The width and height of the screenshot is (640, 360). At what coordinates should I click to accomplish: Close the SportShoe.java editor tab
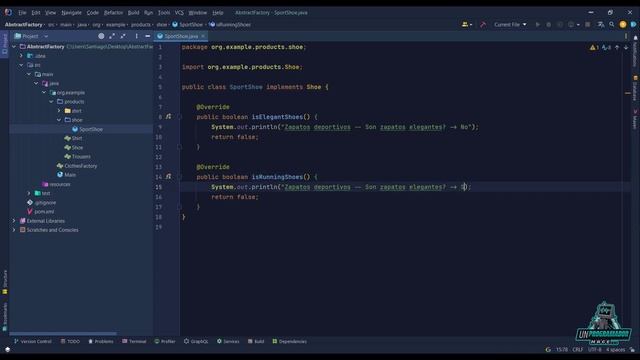point(203,36)
